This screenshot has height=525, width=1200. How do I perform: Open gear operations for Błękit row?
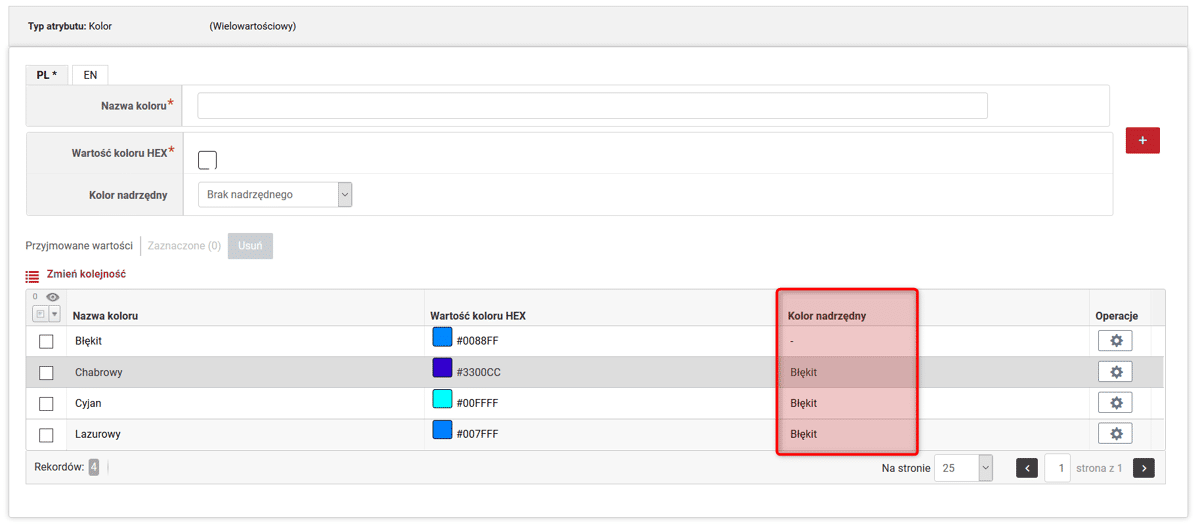click(x=1116, y=341)
